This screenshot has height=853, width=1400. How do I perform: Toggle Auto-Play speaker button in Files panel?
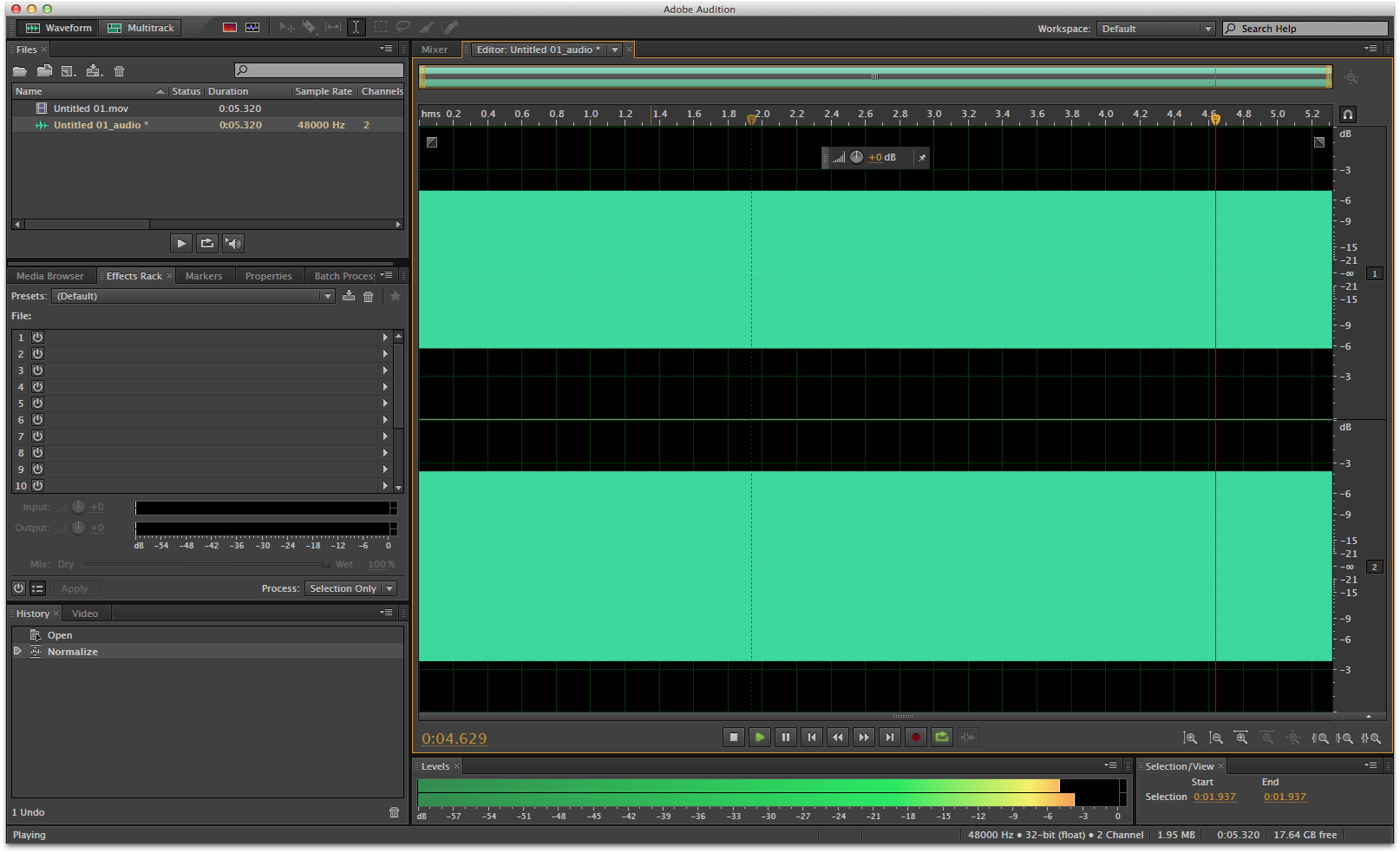233,244
